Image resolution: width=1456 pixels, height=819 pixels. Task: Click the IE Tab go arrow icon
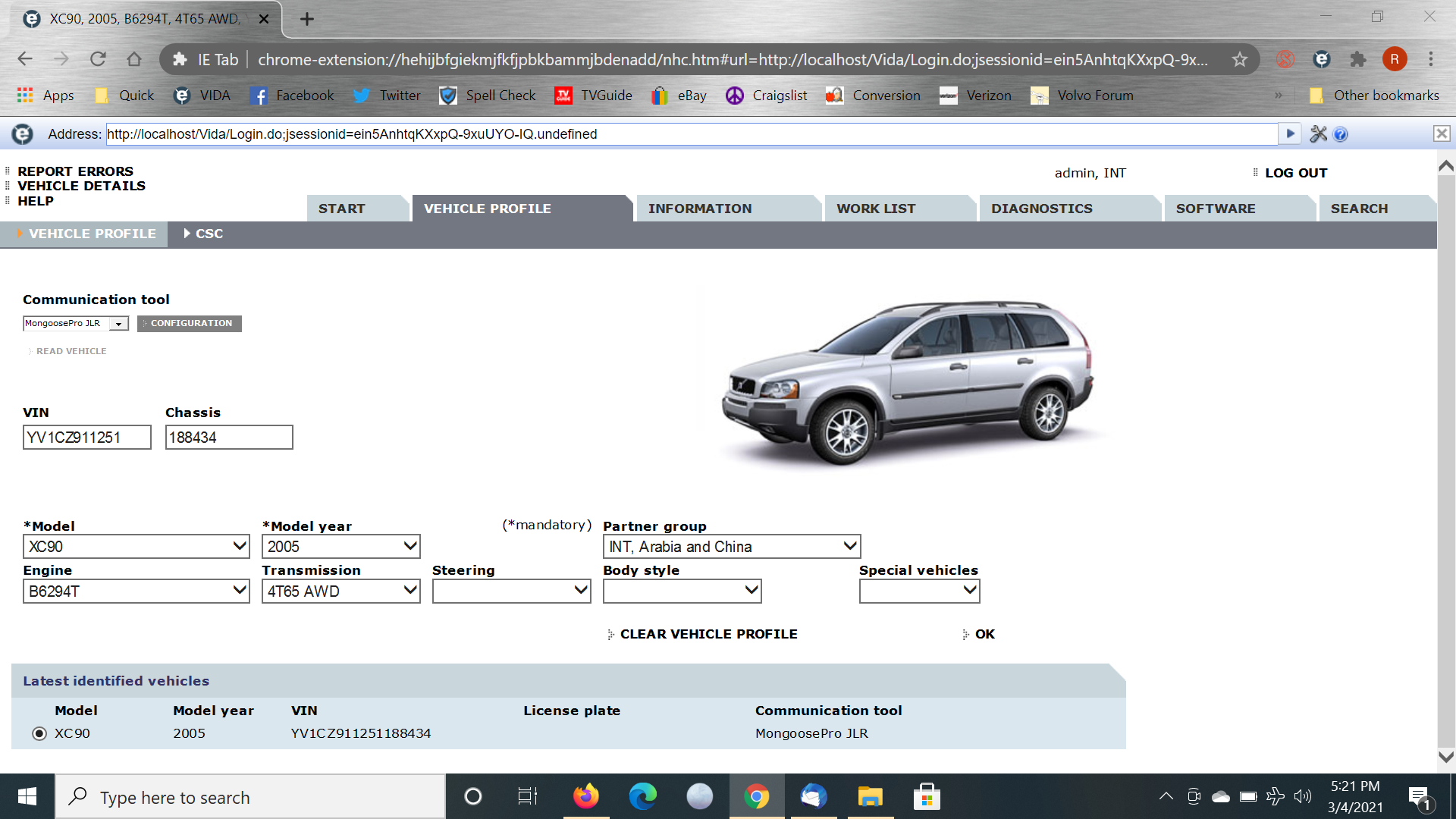(x=1290, y=134)
